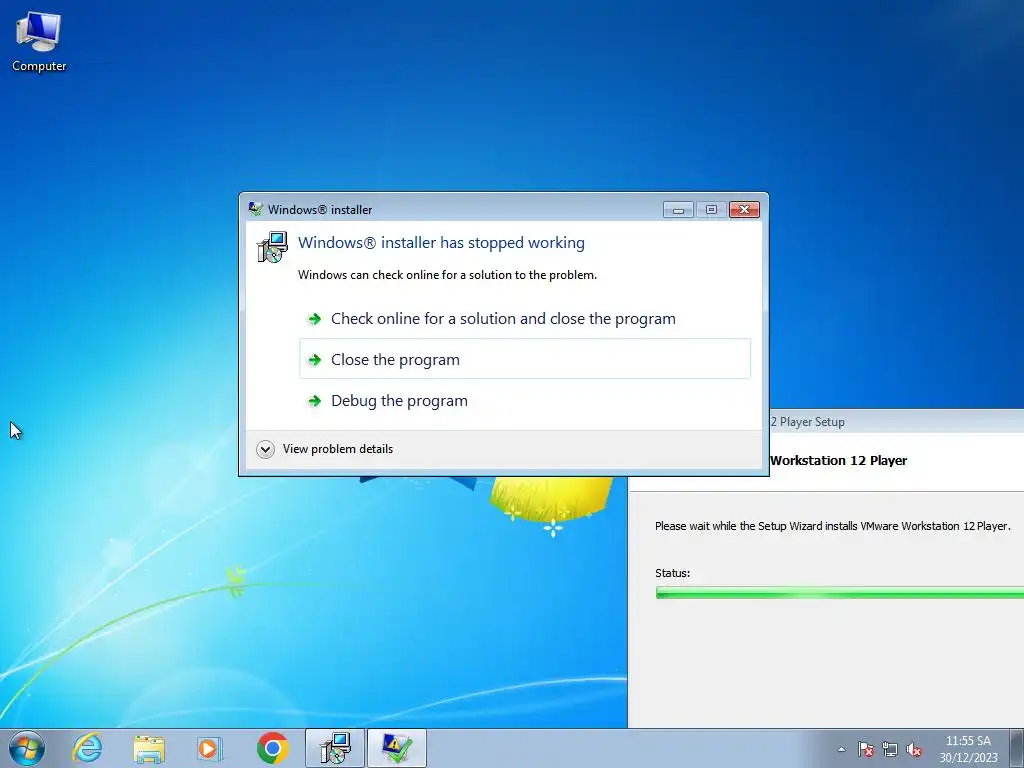Choose Close the program option
1024x768 pixels.
click(x=525, y=359)
